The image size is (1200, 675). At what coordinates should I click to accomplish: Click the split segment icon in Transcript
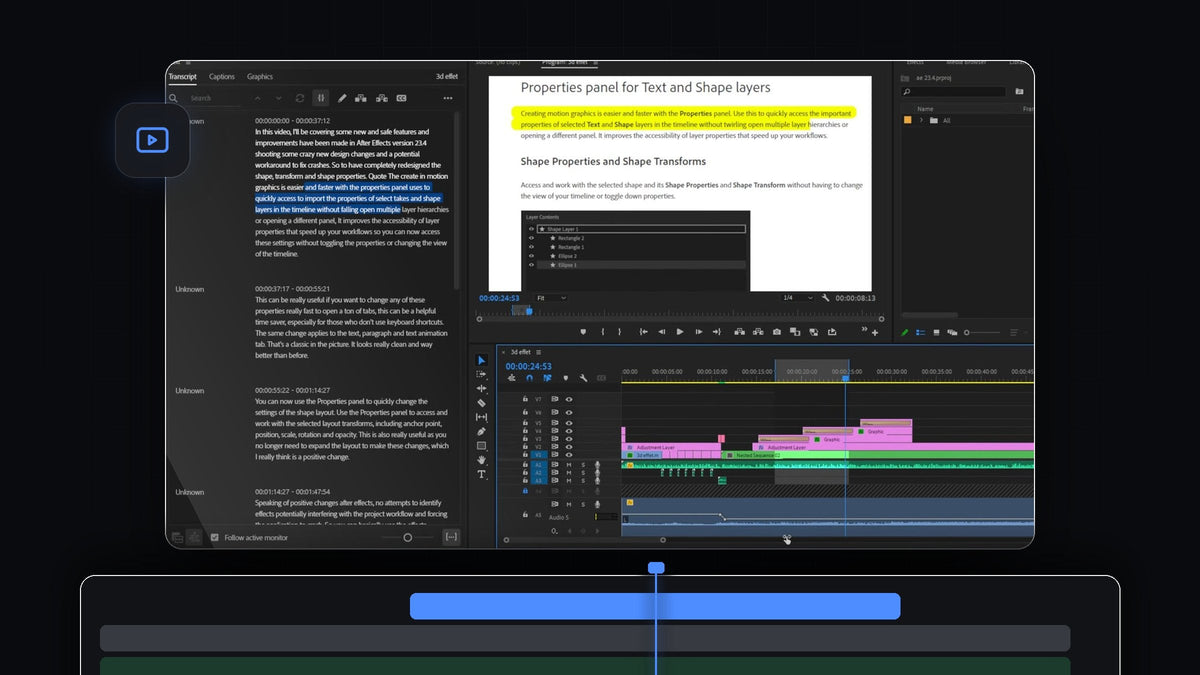click(x=382, y=98)
